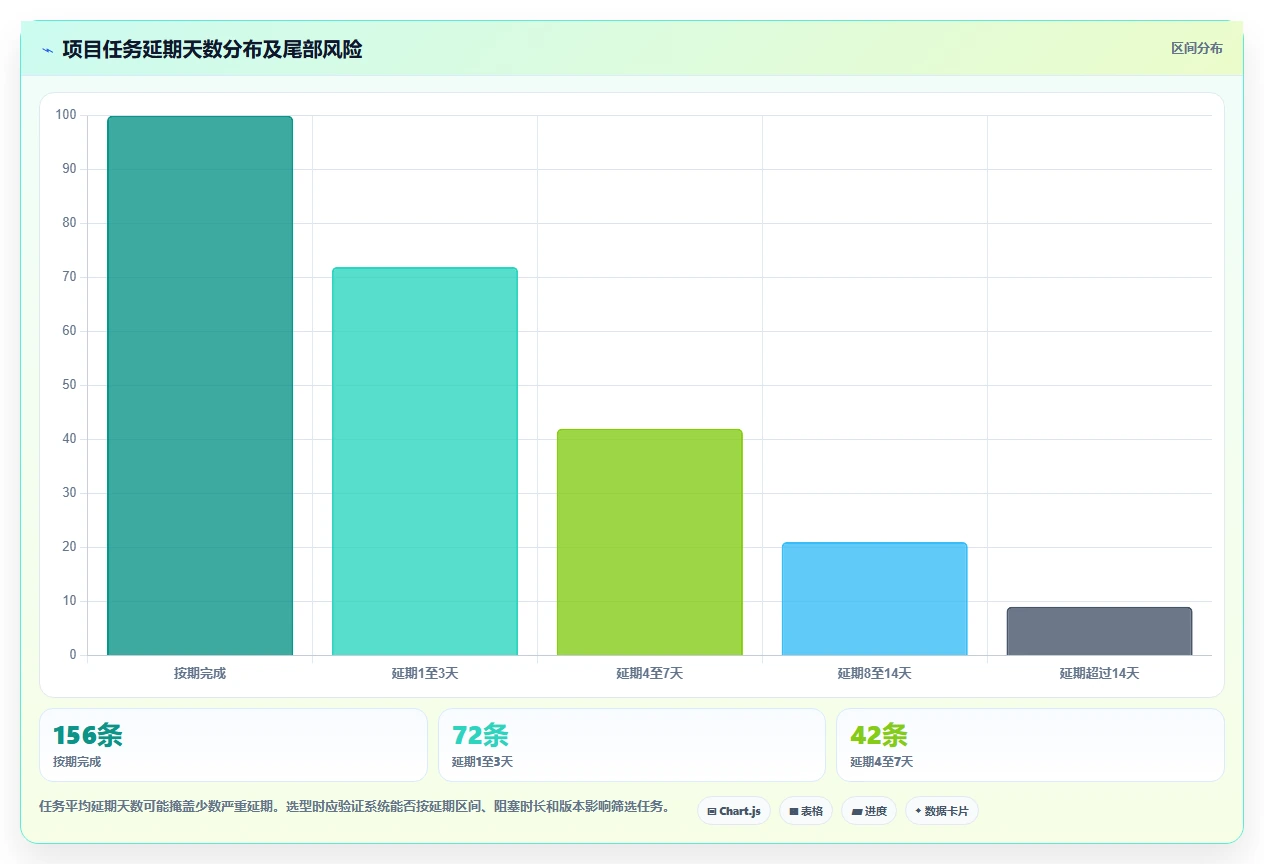The image size is (1264, 864).
Task: Open the 156条 按期完成 card
Action: 233,745
